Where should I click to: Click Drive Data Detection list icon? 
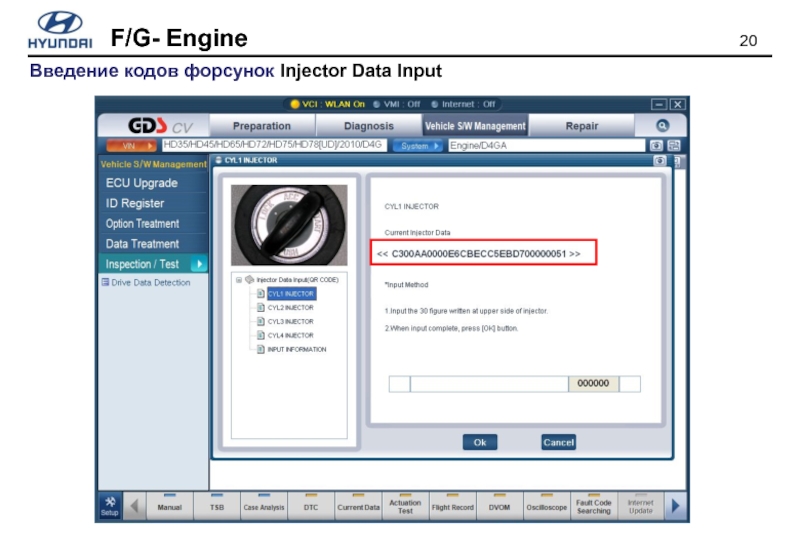[105, 282]
